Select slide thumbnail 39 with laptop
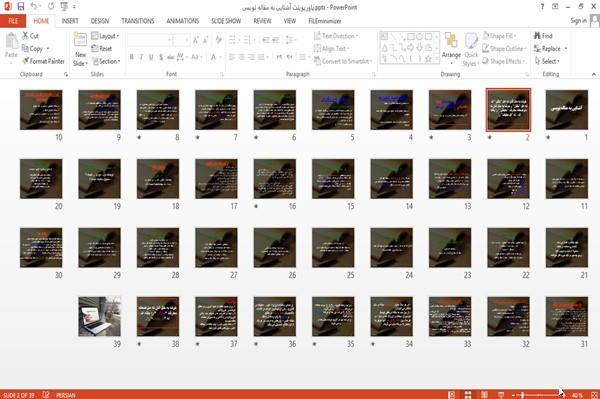The width and height of the screenshot is (600, 399). tap(99, 316)
